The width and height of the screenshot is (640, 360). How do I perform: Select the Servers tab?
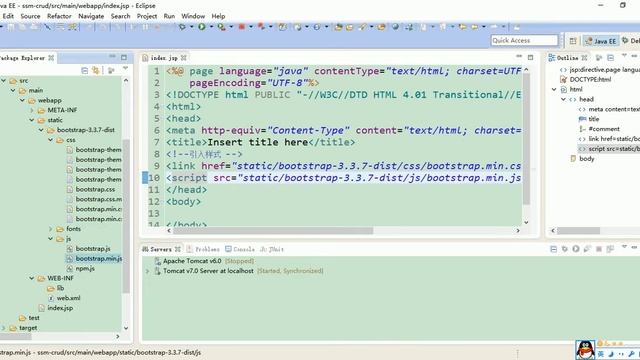161,249
